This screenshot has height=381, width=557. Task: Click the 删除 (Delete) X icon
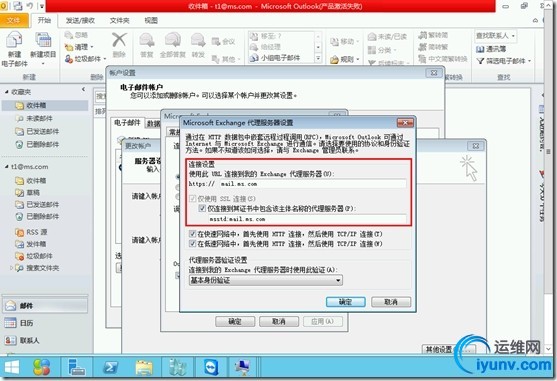click(119, 40)
